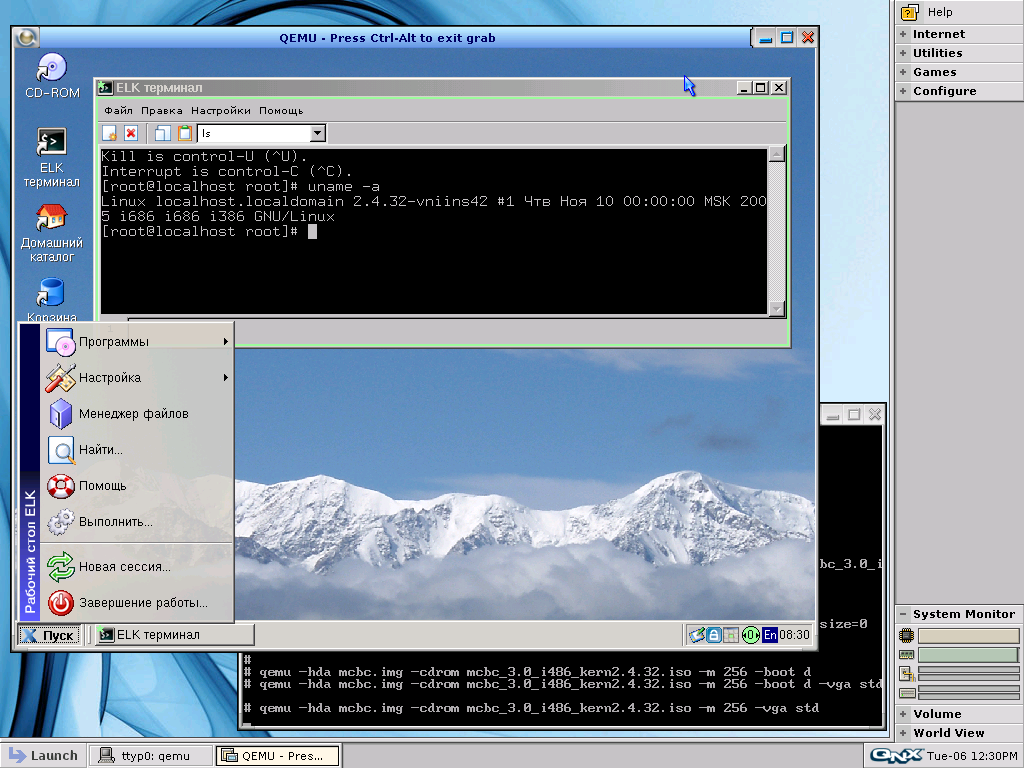Click the CPU usage bar in System Monitor
The image size is (1024, 768).
[x=968, y=636]
